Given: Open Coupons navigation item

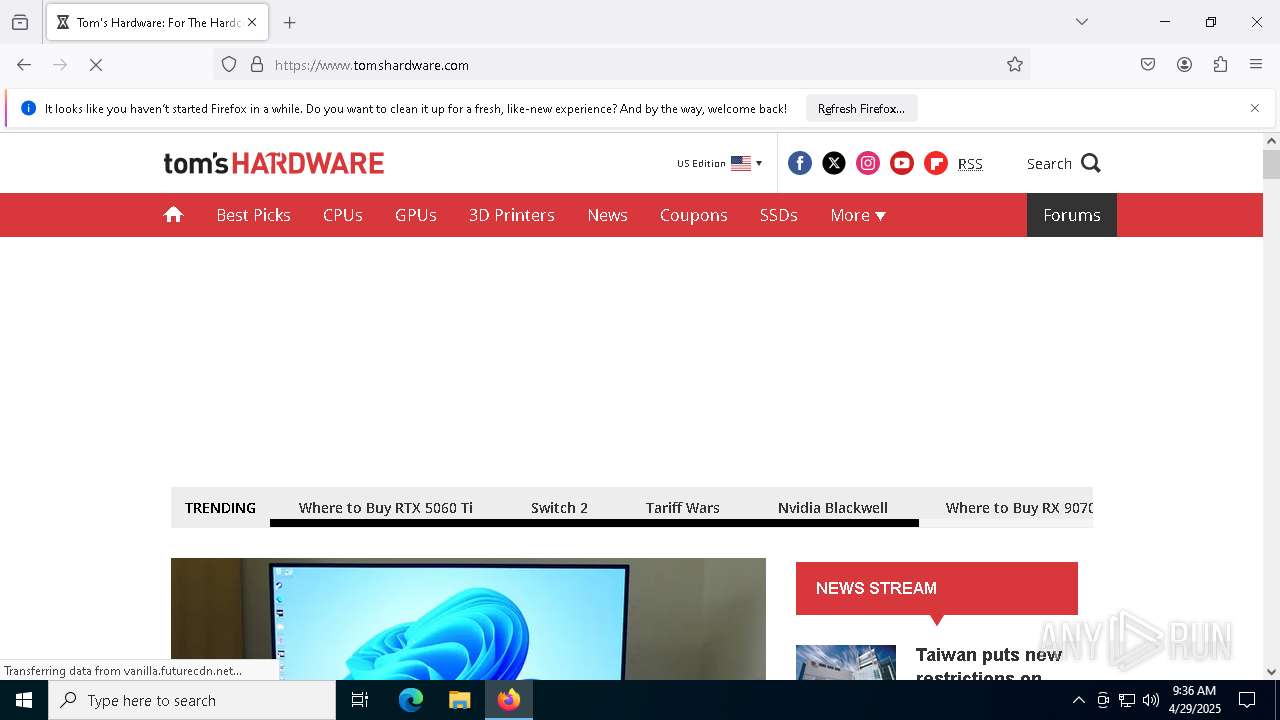Looking at the screenshot, I should pos(694,215).
